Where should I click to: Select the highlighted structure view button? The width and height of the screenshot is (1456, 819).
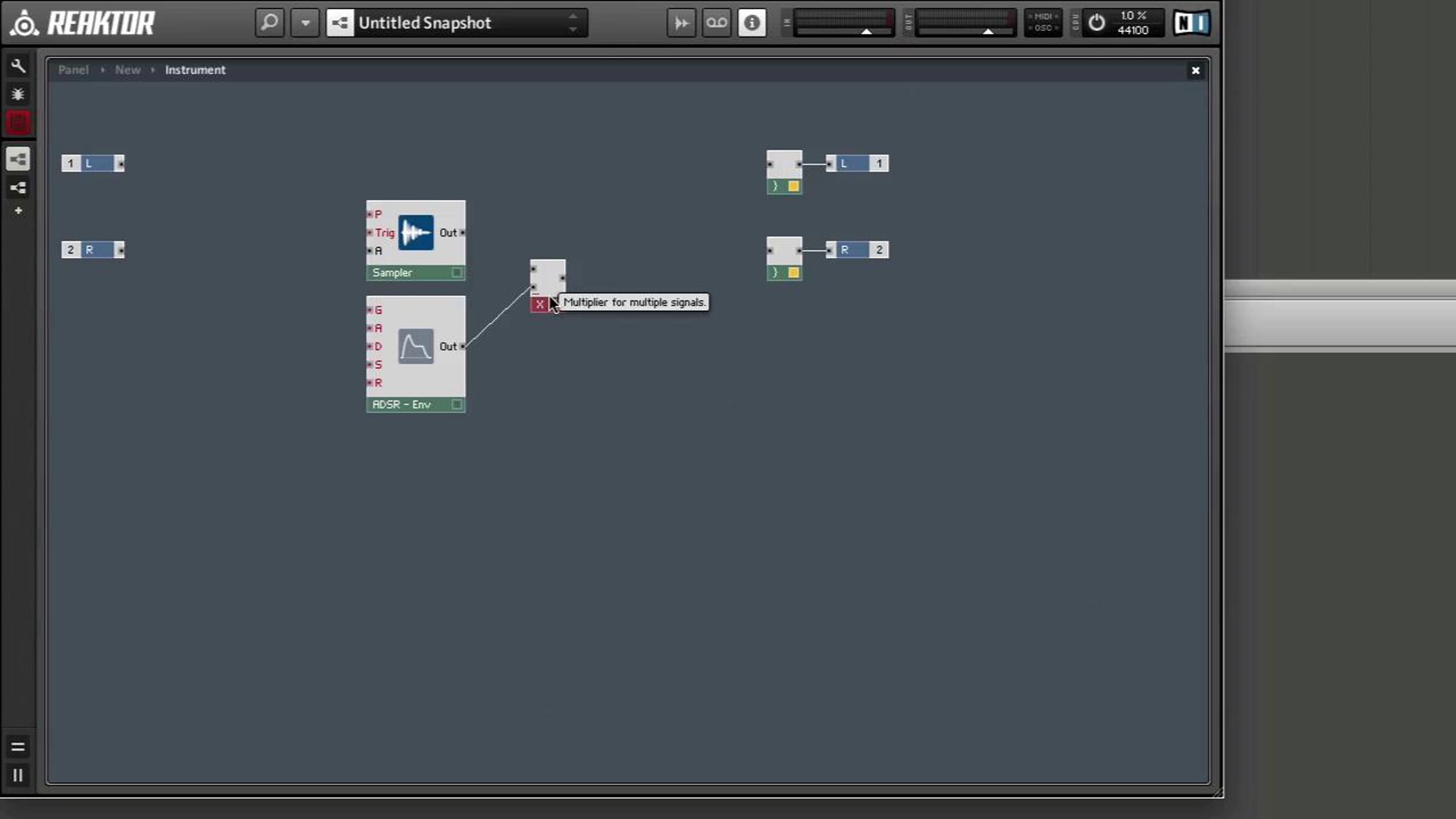18,159
